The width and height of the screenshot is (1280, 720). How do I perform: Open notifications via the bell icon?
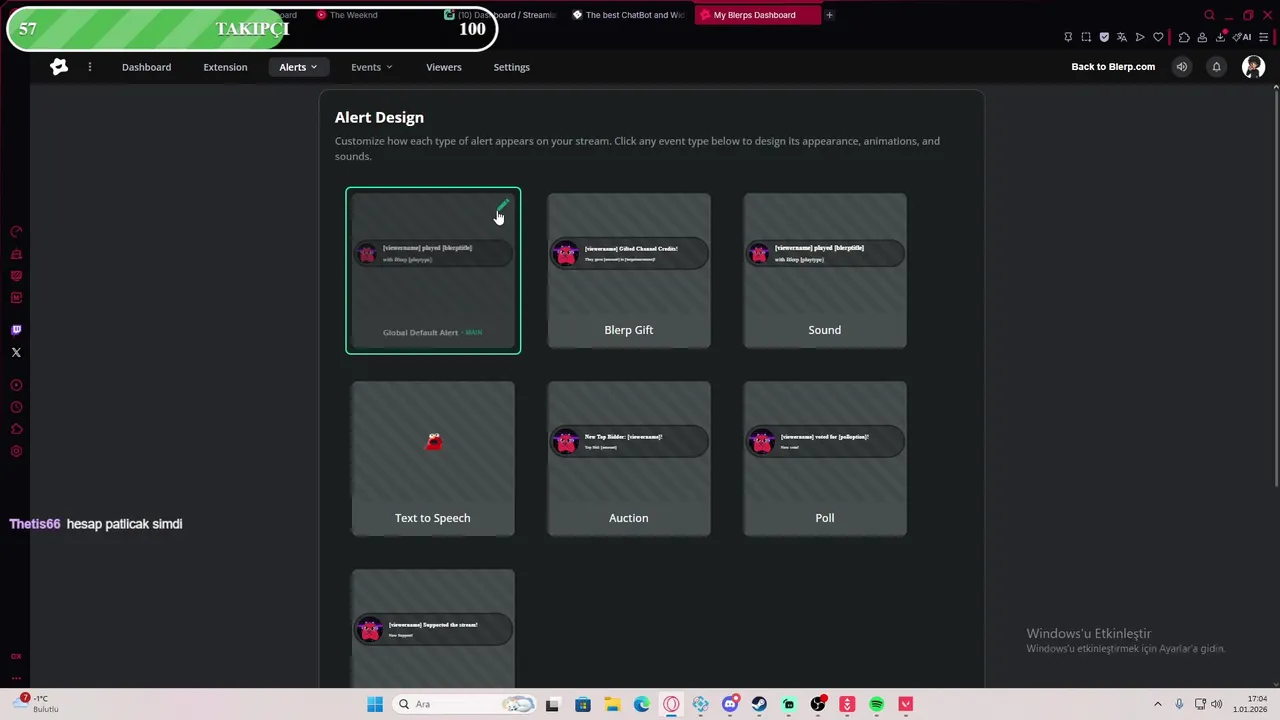click(1216, 67)
